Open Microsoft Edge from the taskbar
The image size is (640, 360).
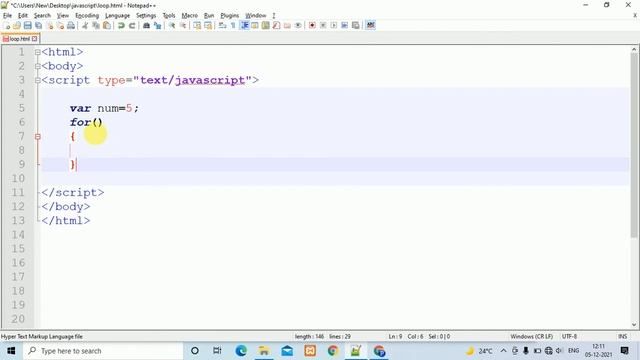241,351
